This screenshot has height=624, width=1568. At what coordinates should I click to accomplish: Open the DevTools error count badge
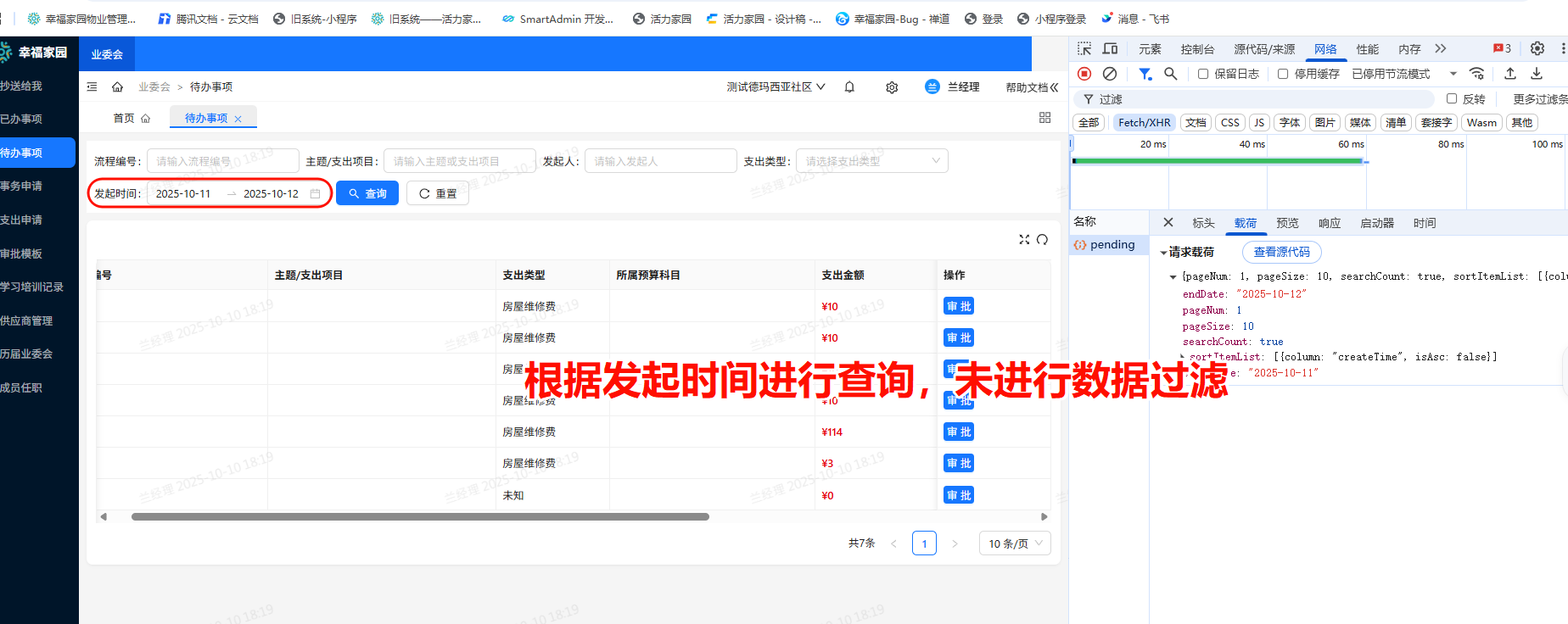point(1503,48)
